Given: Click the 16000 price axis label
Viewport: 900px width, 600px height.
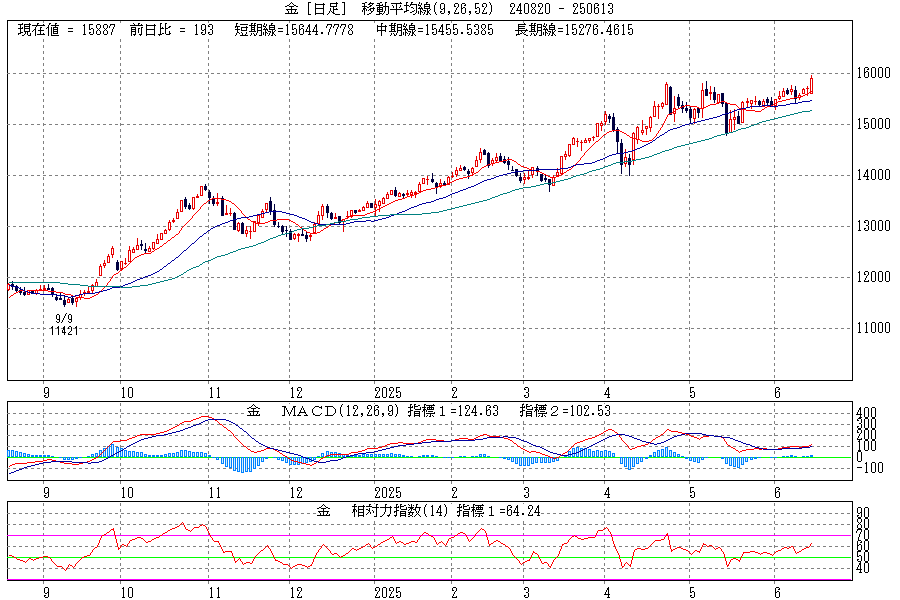Looking at the screenshot, I should click(x=844, y=74).
